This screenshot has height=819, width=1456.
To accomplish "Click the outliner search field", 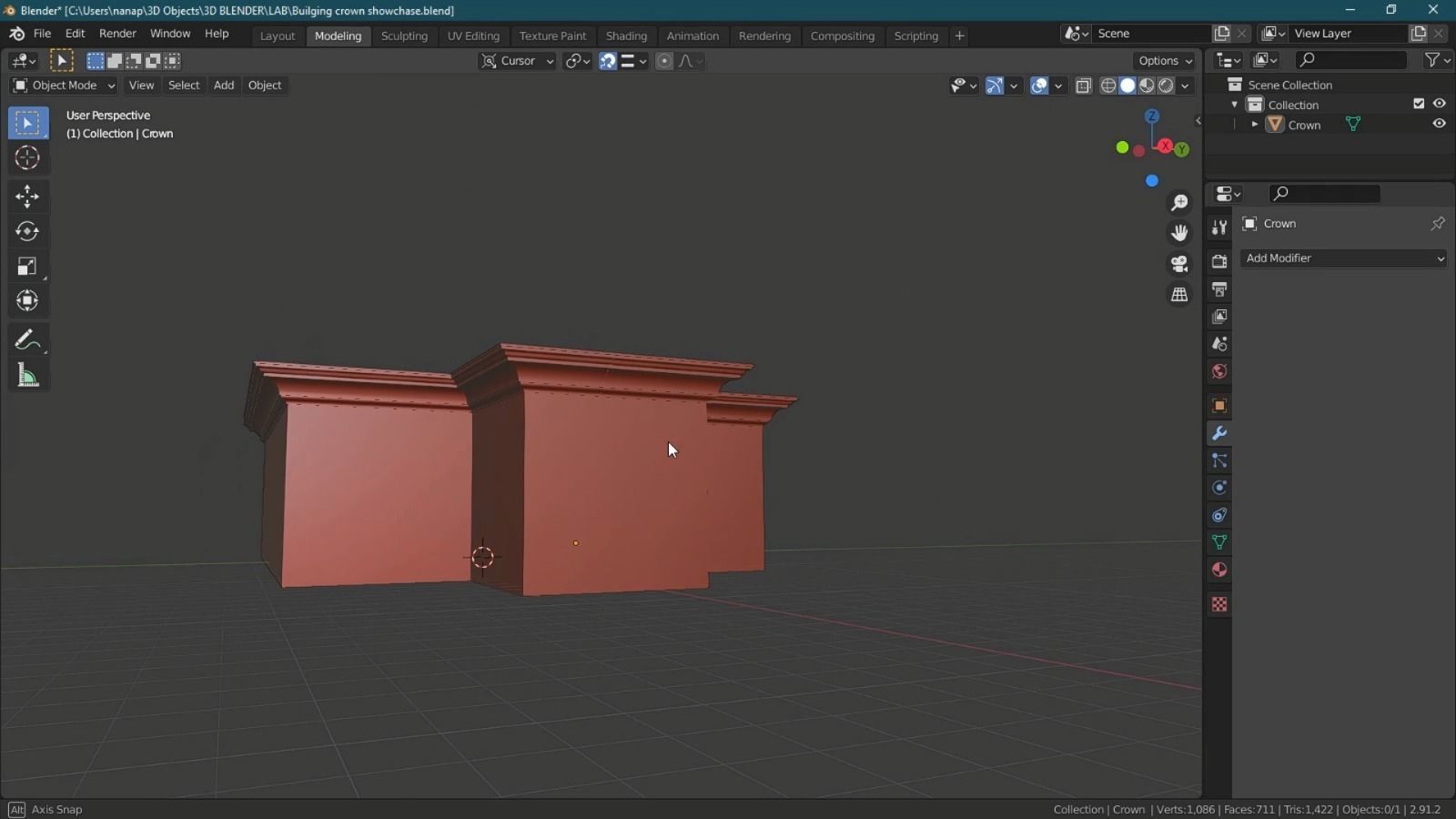I will coord(1351,60).
